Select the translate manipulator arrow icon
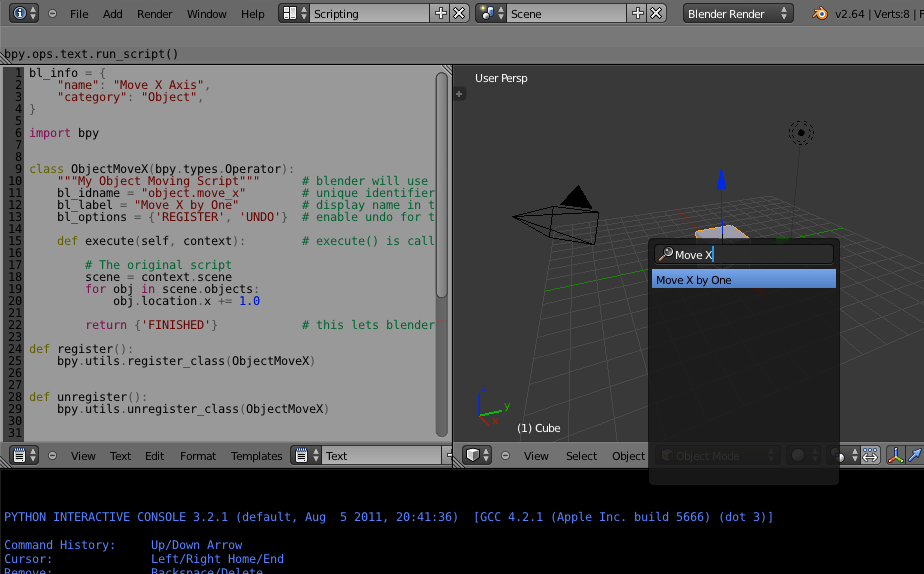 pyautogui.click(x=915, y=456)
